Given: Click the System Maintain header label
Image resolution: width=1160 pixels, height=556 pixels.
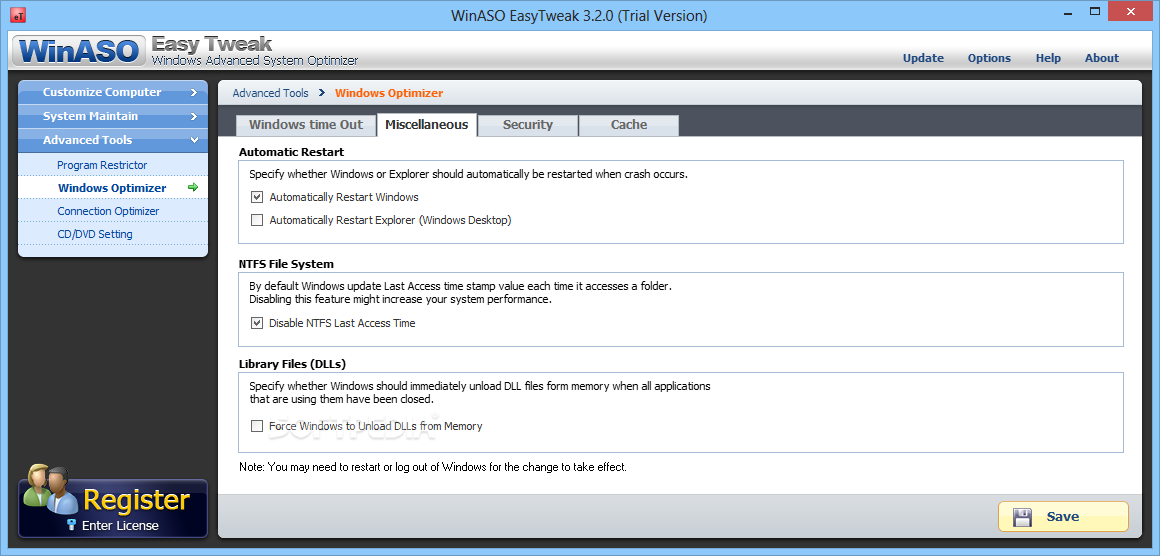Looking at the screenshot, I should [x=90, y=116].
